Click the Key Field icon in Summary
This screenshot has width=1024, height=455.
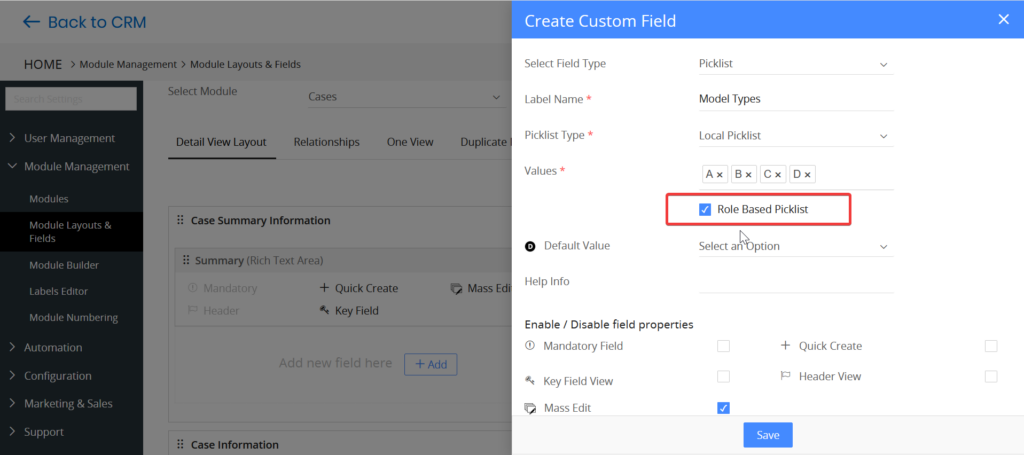tap(324, 311)
